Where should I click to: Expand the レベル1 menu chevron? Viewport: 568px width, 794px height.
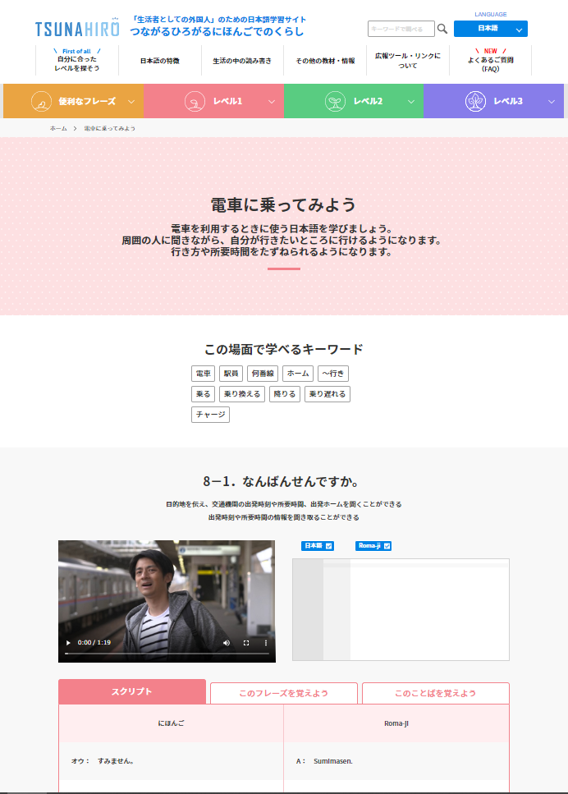271,101
